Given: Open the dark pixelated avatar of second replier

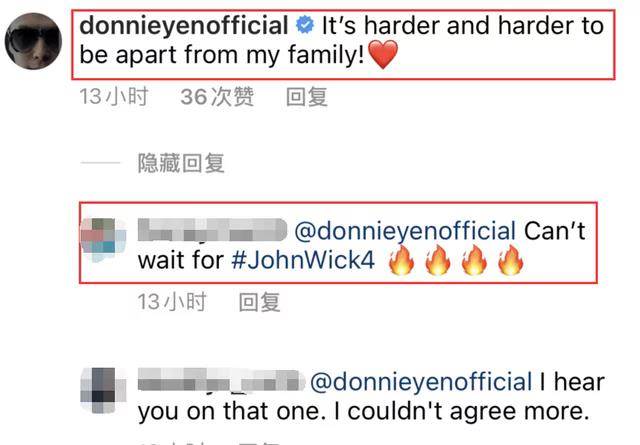Looking at the screenshot, I should pyautogui.click(x=103, y=390).
